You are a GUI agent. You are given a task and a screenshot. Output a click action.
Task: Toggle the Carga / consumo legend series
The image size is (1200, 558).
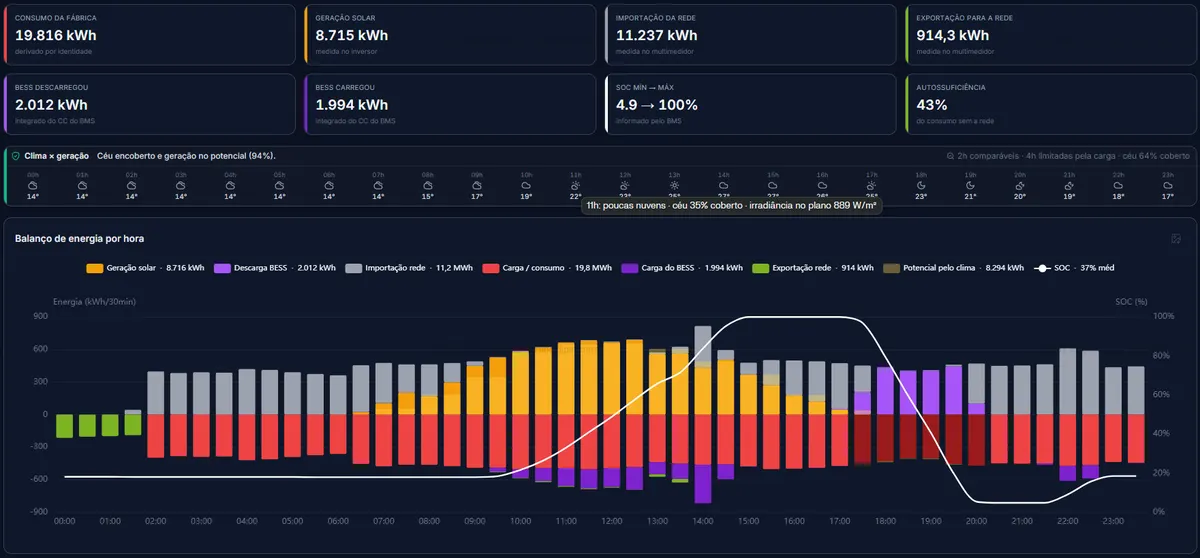[546, 268]
